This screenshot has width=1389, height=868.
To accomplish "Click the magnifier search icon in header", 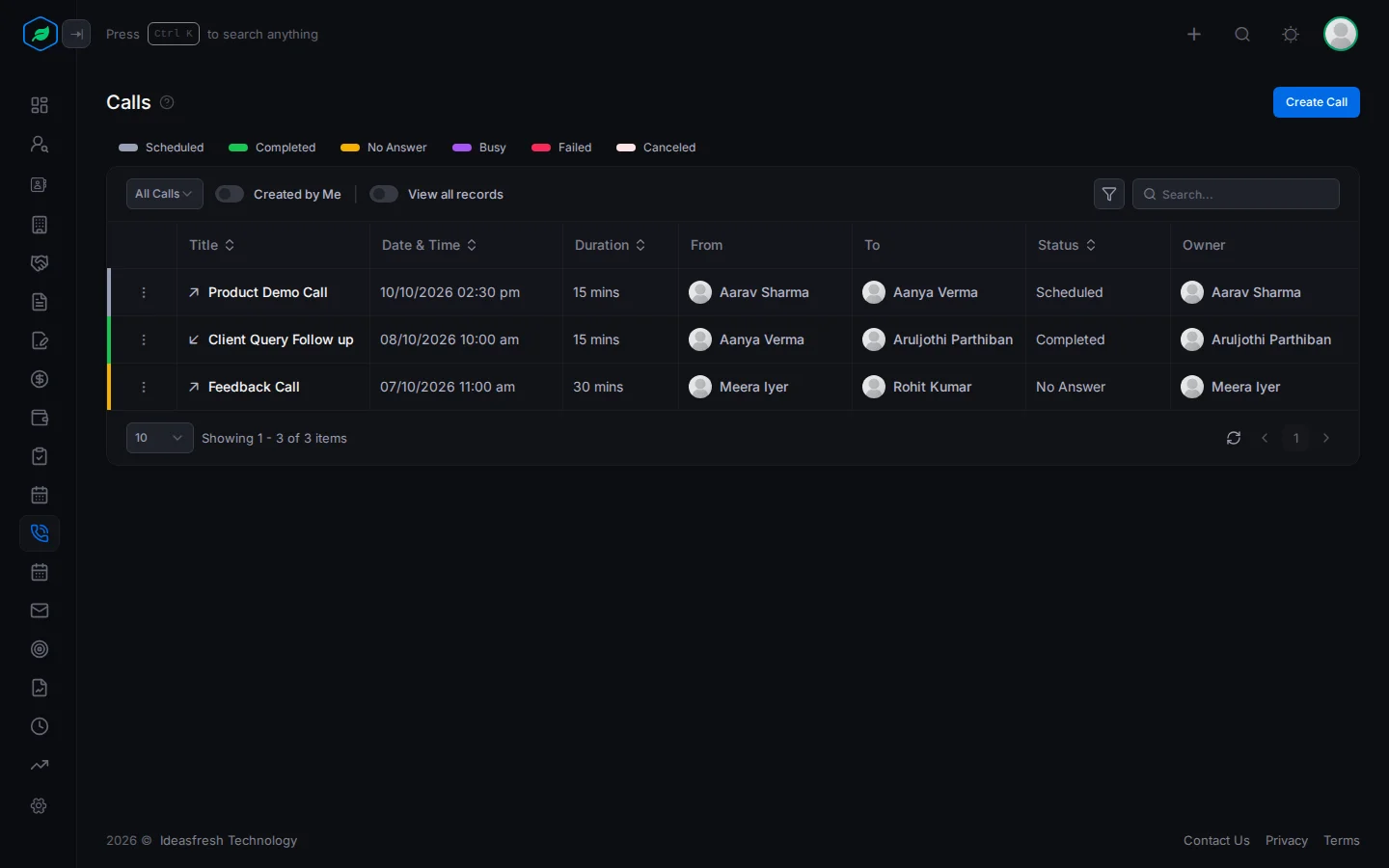I will pos(1242,34).
